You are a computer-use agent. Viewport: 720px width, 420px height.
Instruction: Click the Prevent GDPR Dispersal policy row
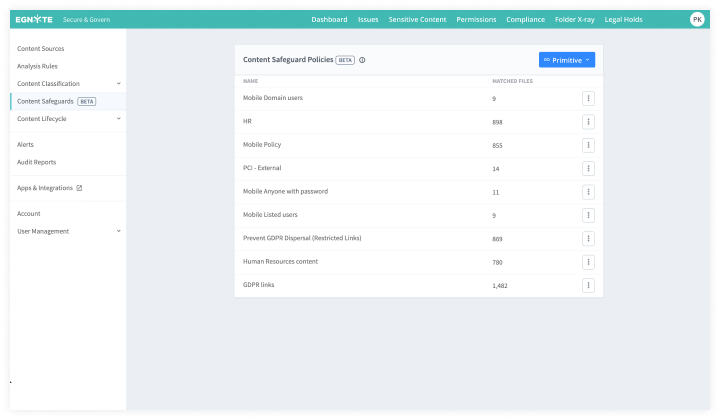click(302, 238)
